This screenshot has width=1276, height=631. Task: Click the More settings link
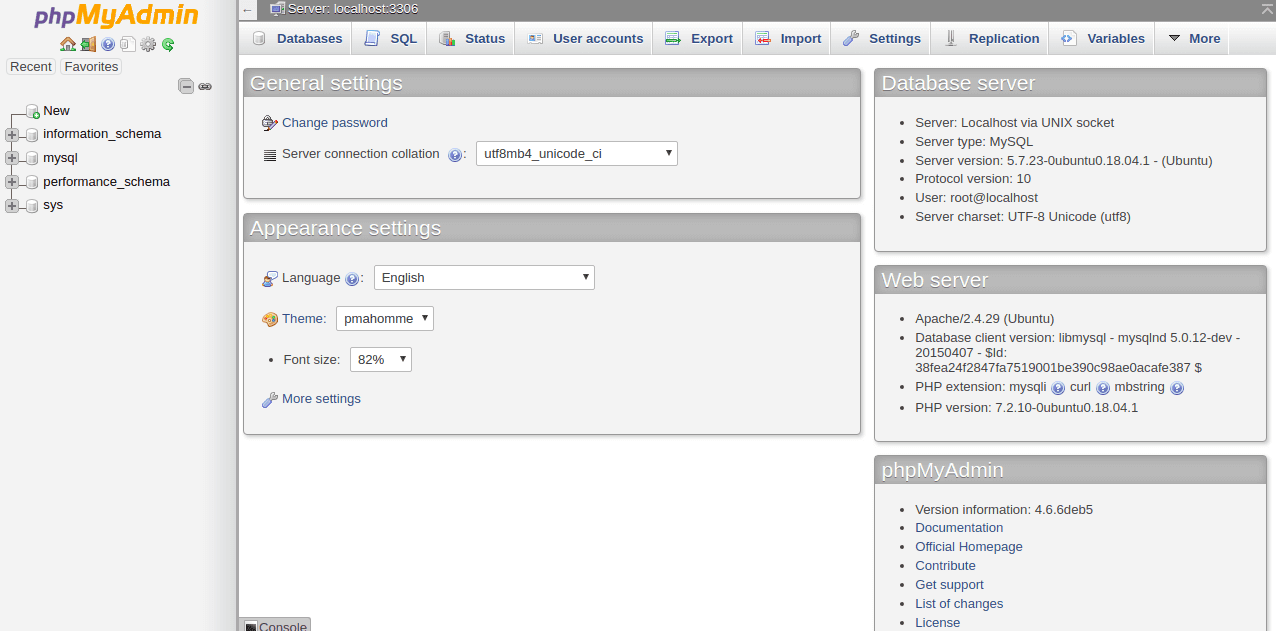click(321, 399)
